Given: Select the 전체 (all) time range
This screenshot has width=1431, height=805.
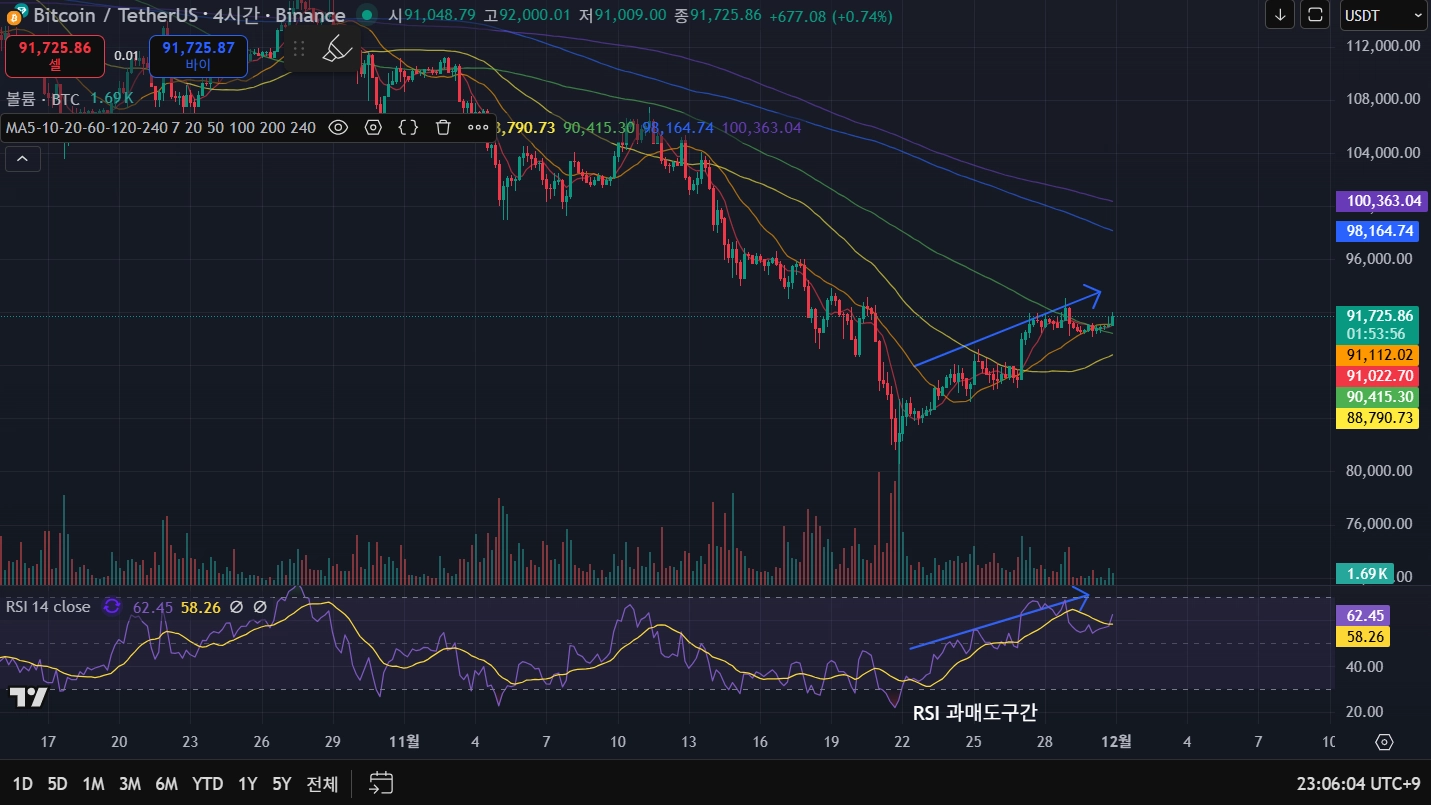Looking at the screenshot, I should tap(322, 784).
